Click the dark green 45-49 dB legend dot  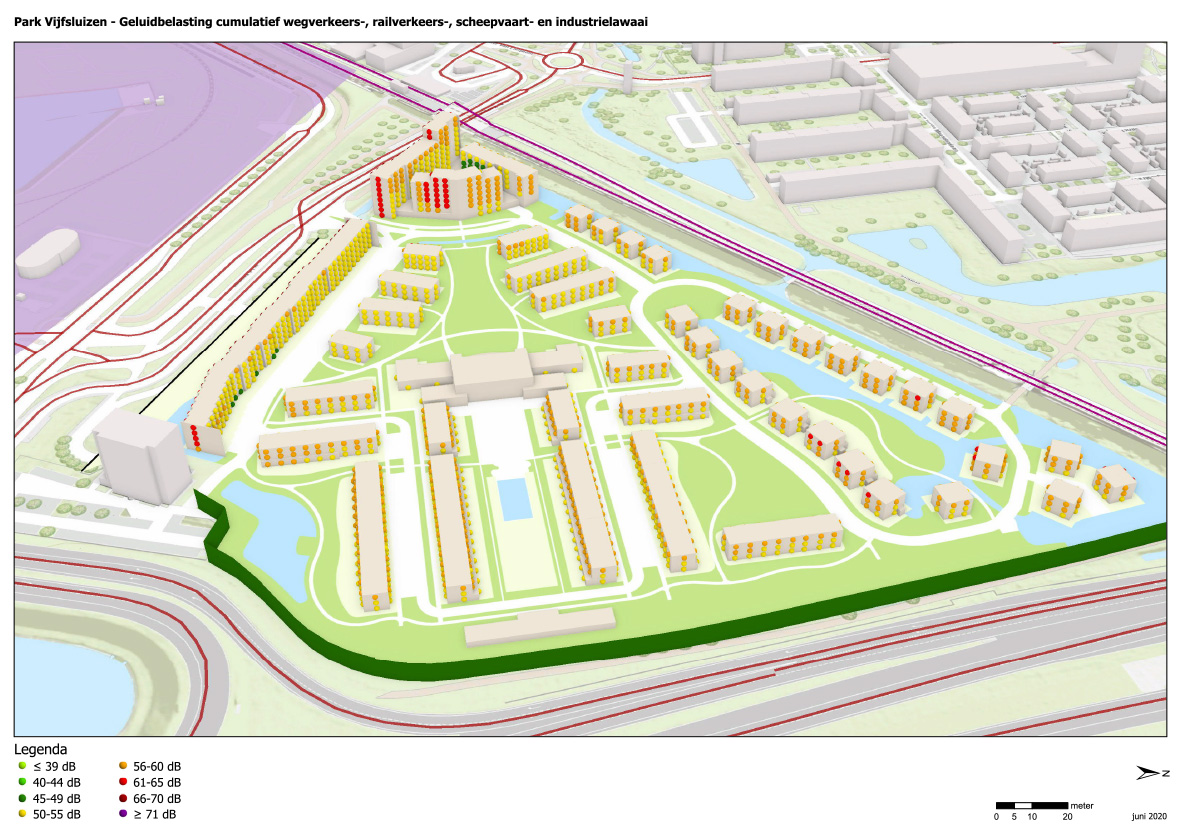tap(23, 798)
